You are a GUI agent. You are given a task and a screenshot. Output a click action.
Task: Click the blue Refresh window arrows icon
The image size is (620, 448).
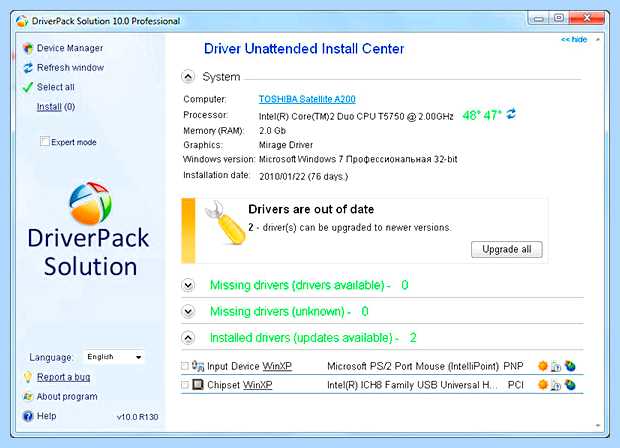coord(28,68)
